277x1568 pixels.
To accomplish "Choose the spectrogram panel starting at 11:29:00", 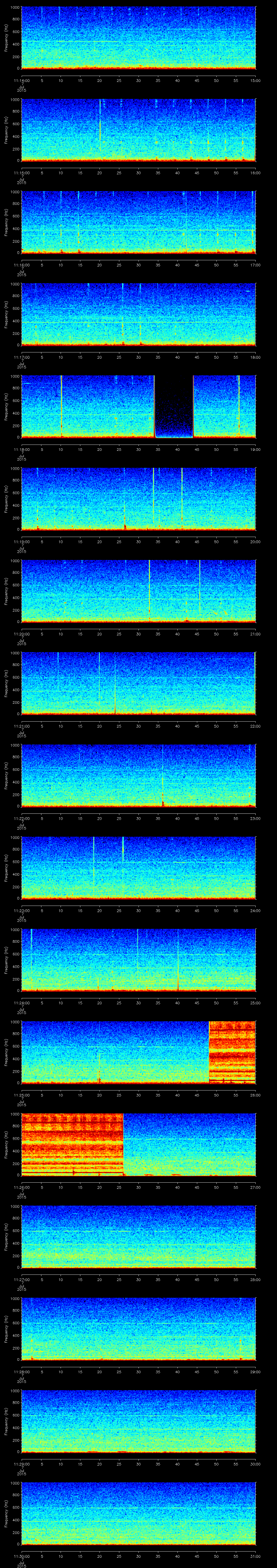I will tap(138, 1421).
